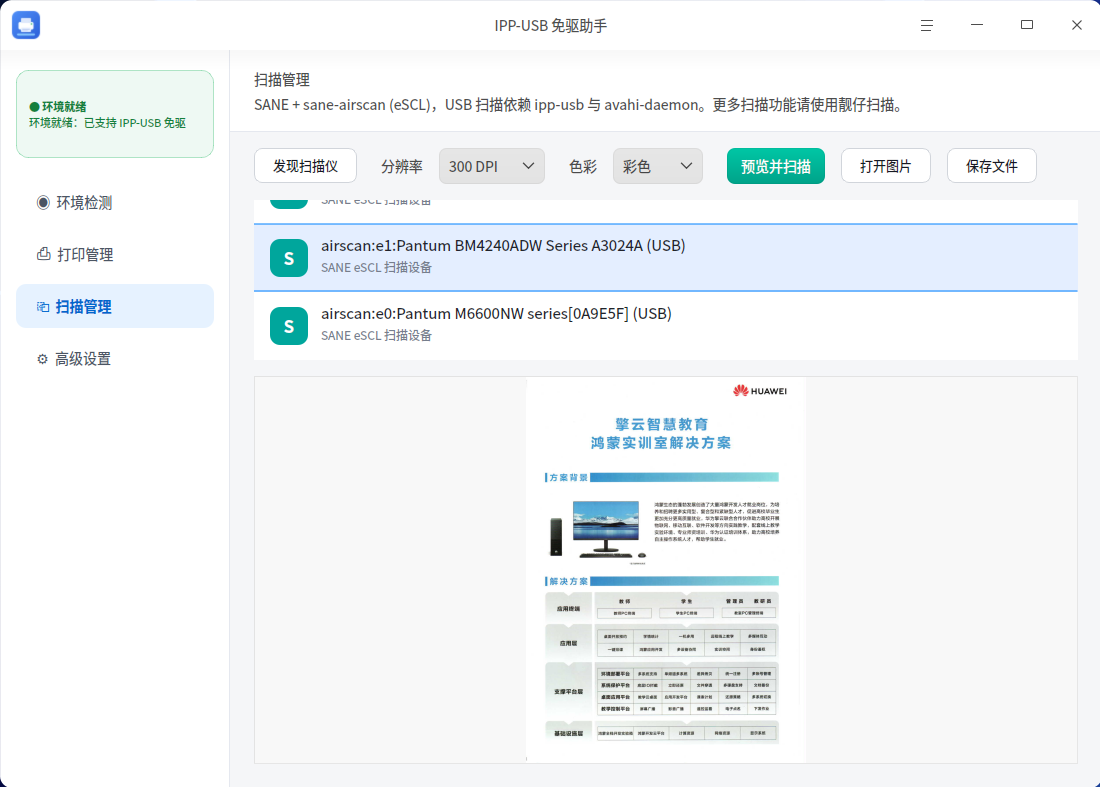Select the Pantum M6600NW series scanner row
1100x787 pixels.
pos(666,325)
